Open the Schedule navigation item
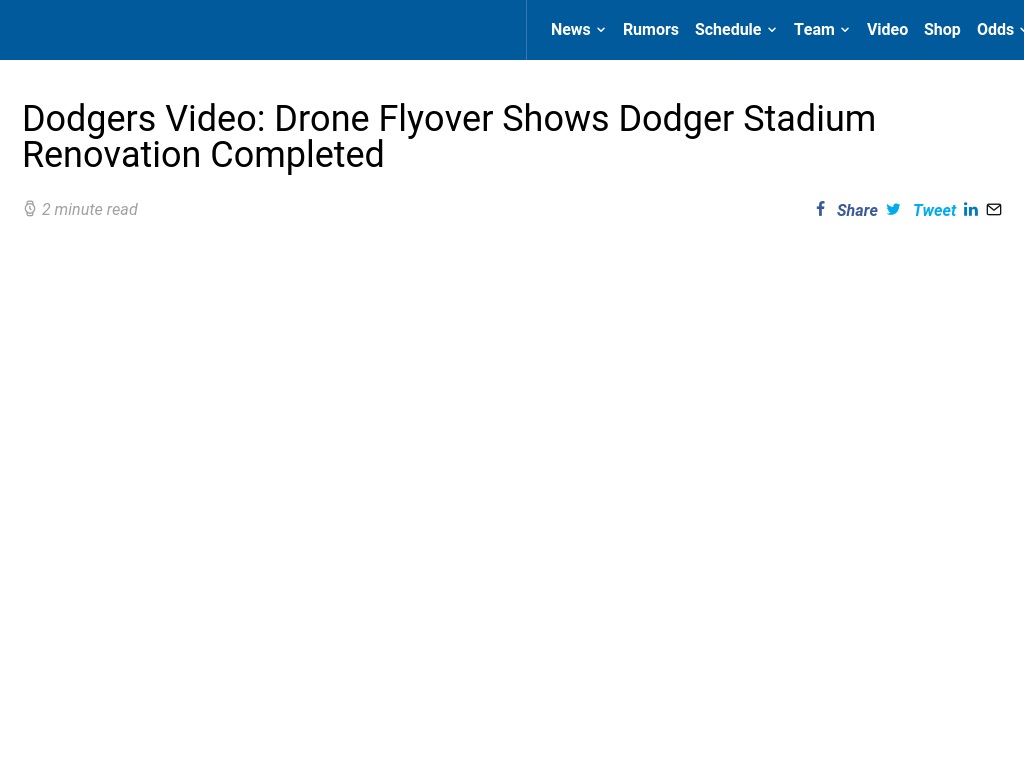Screen dimensions: 1024x768 [728, 29]
